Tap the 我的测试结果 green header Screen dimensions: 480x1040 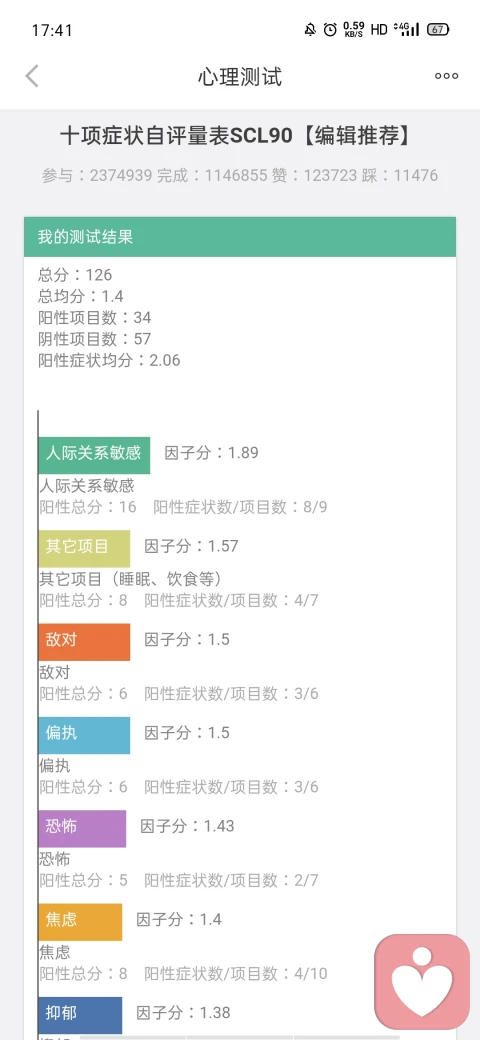(x=240, y=237)
